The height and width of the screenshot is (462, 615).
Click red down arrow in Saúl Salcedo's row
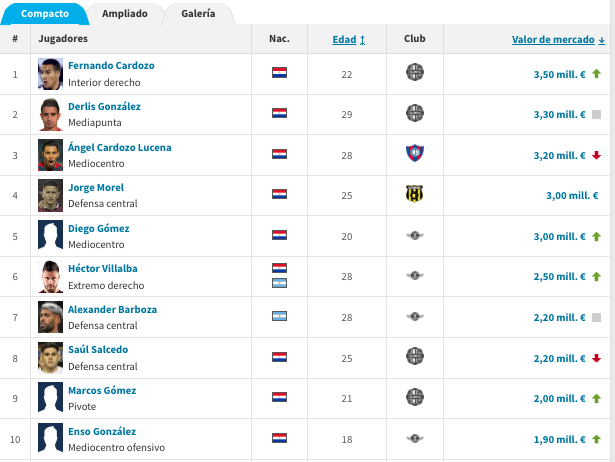[596, 358]
